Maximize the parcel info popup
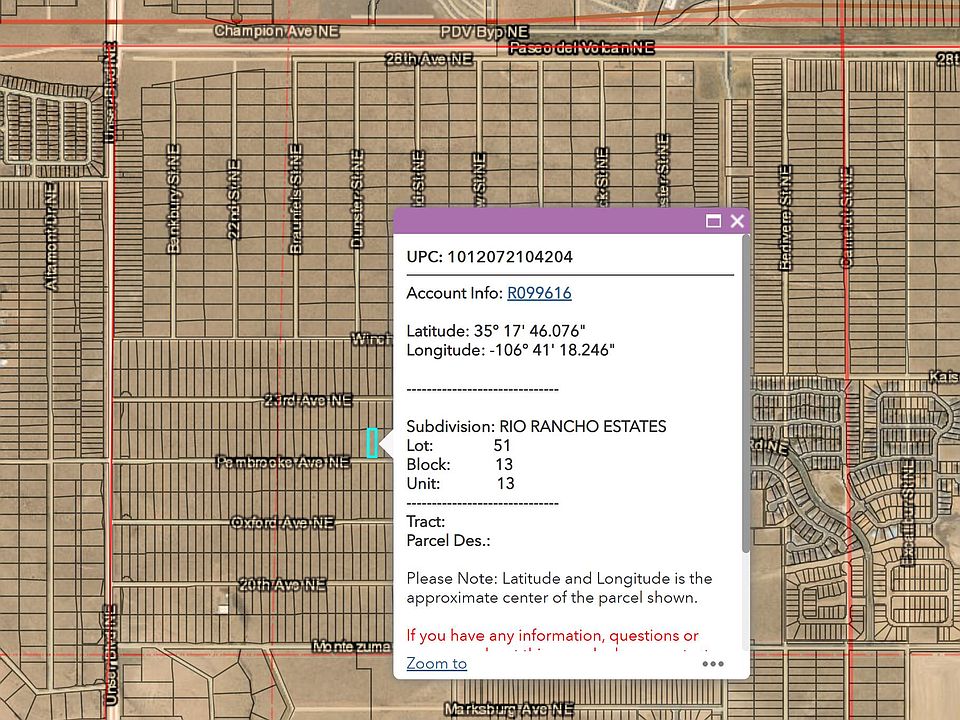The width and height of the screenshot is (960, 720). [713, 221]
